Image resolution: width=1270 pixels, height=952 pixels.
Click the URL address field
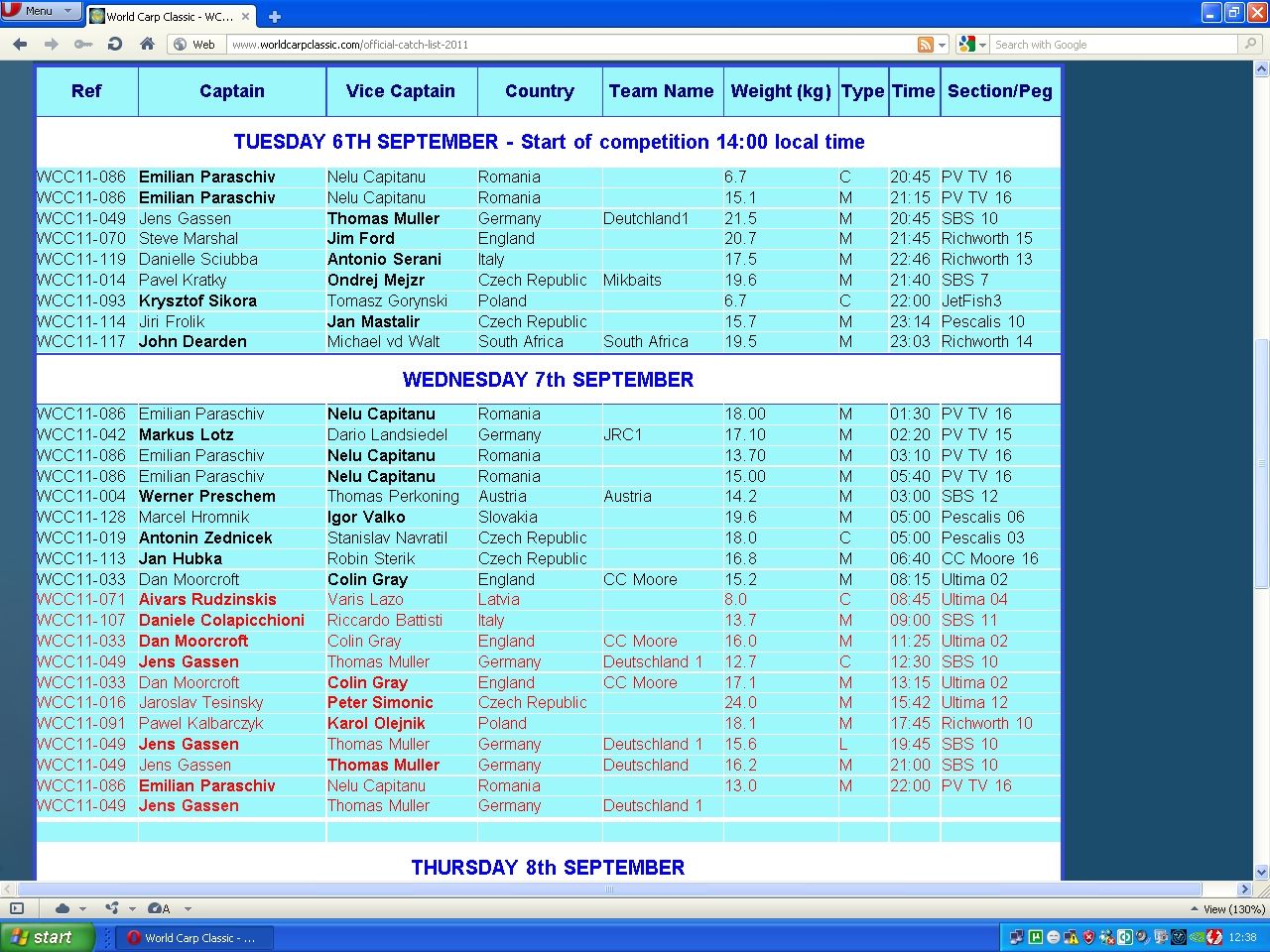tap(566, 45)
